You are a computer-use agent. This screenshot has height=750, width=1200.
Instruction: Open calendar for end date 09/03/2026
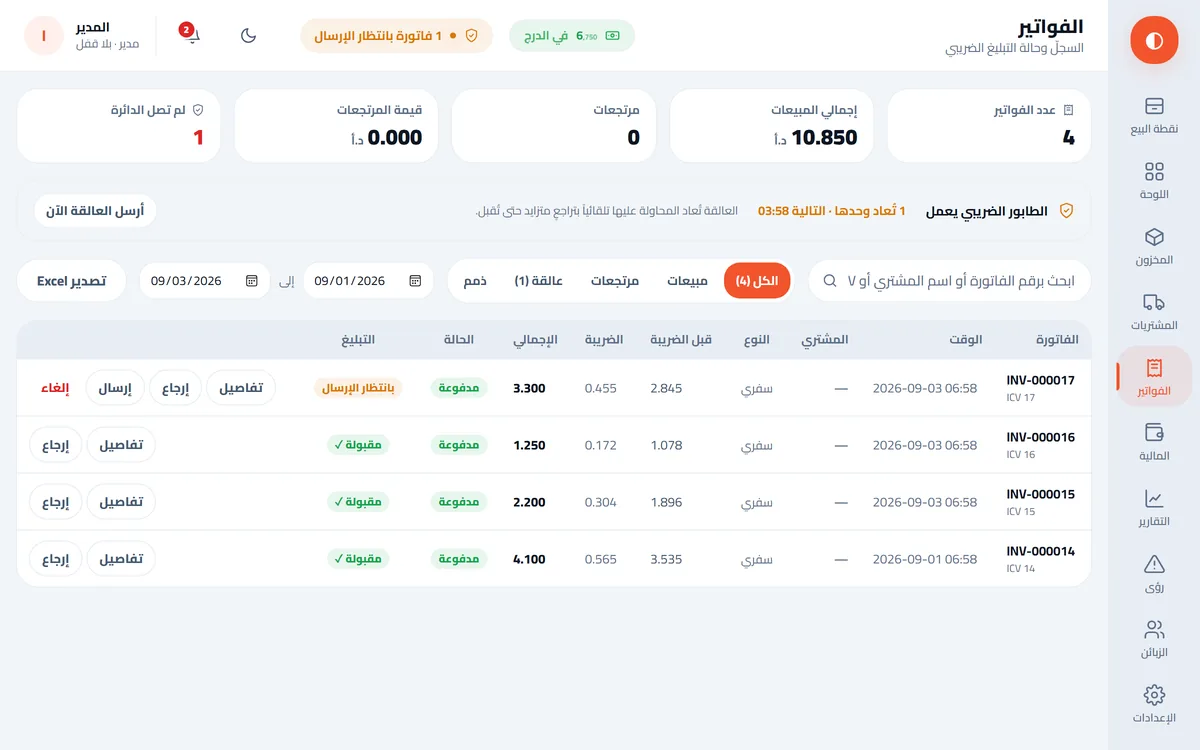tap(252, 281)
